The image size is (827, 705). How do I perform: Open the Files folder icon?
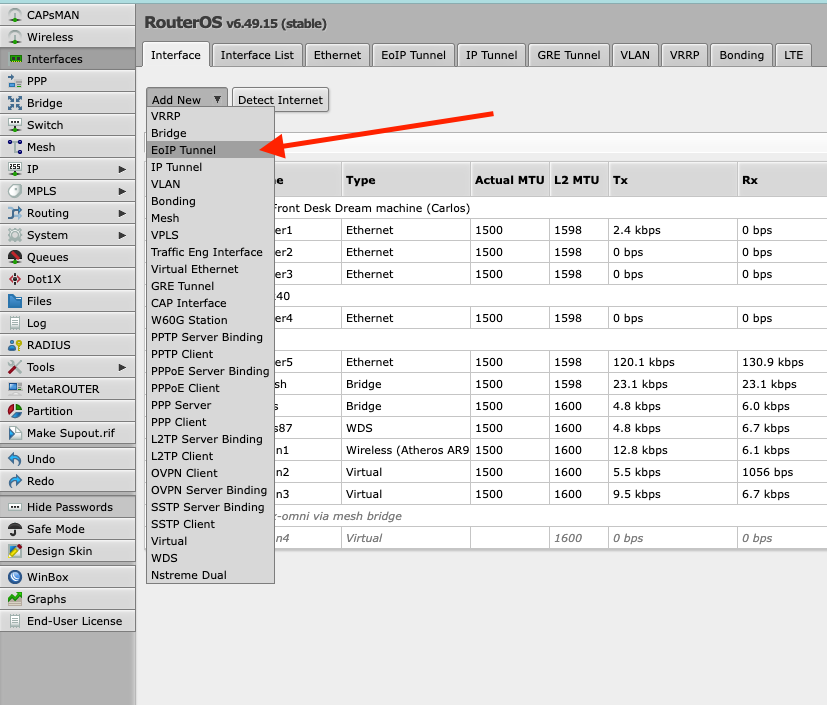point(15,301)
